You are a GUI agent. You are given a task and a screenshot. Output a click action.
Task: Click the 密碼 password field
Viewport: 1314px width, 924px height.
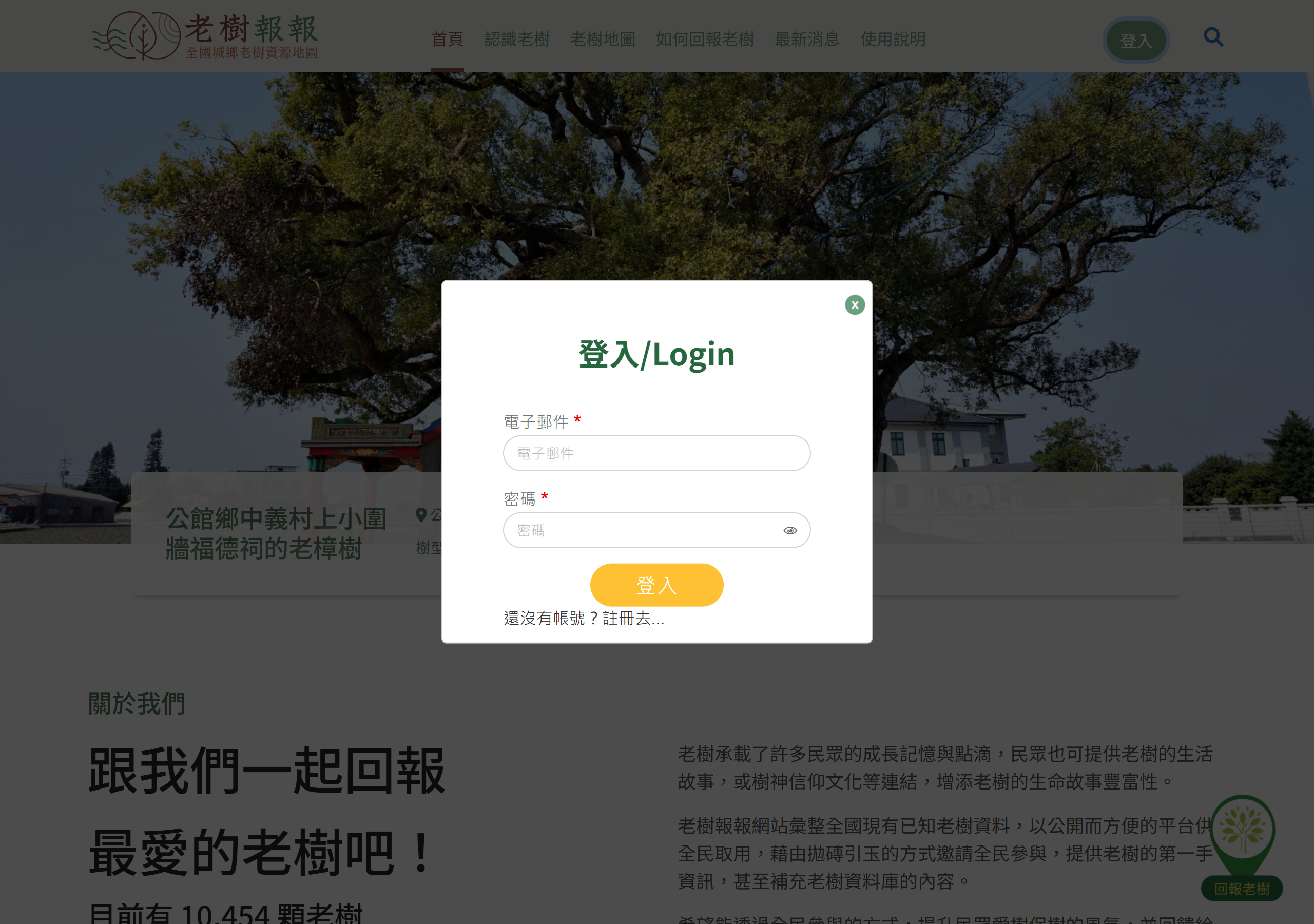[x=656, y=530]
